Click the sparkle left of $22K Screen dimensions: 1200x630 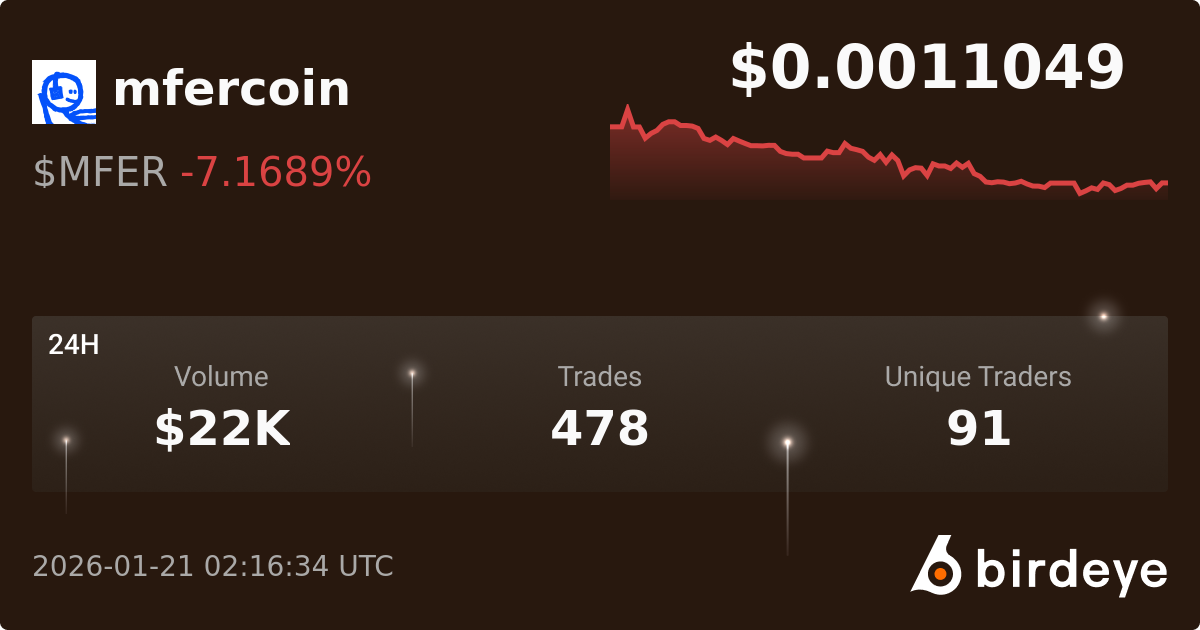point(66,440)
